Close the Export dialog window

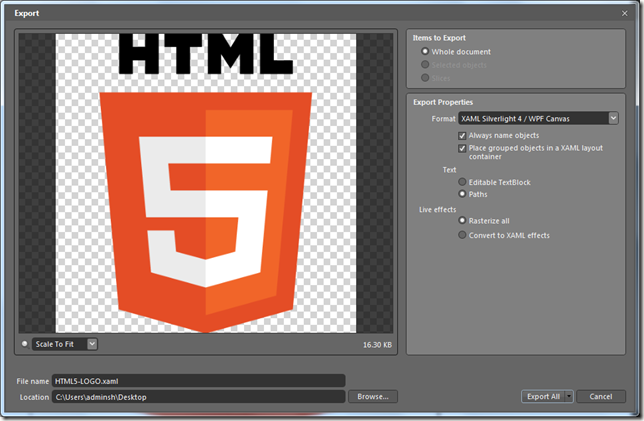coord(624,13)
